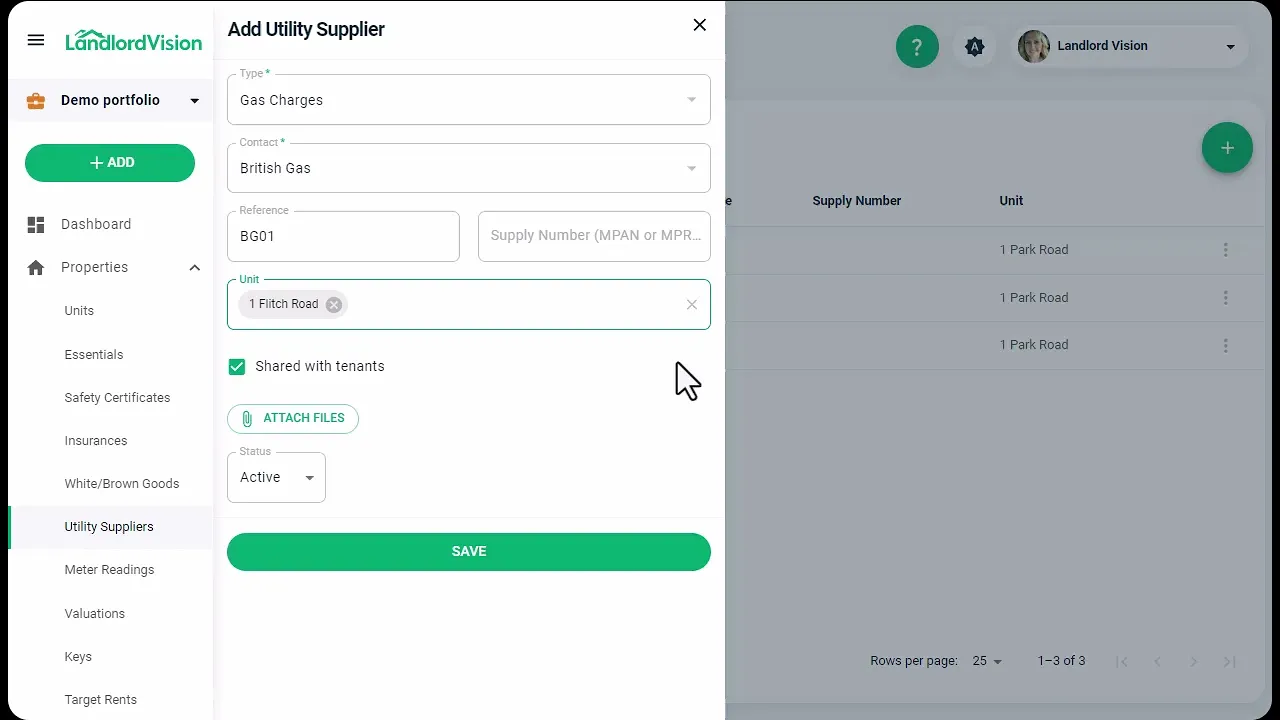This screenshot has width=1280, height=720.
Task: Open the notifications icon beside the help button
Action: pos(975,46)
